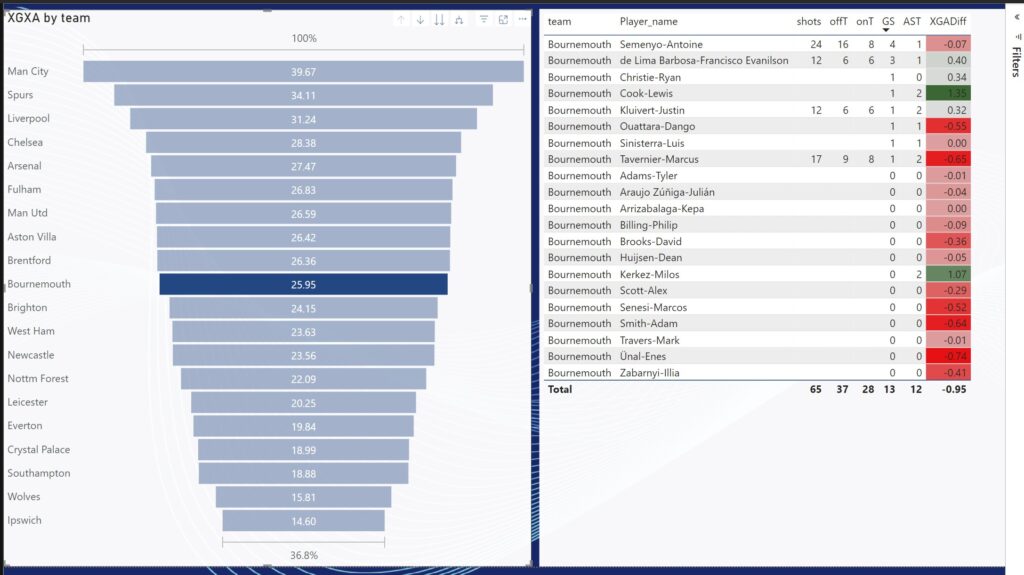Click shots value 24 for Semenyo
1024x575 pixels.
816,44
